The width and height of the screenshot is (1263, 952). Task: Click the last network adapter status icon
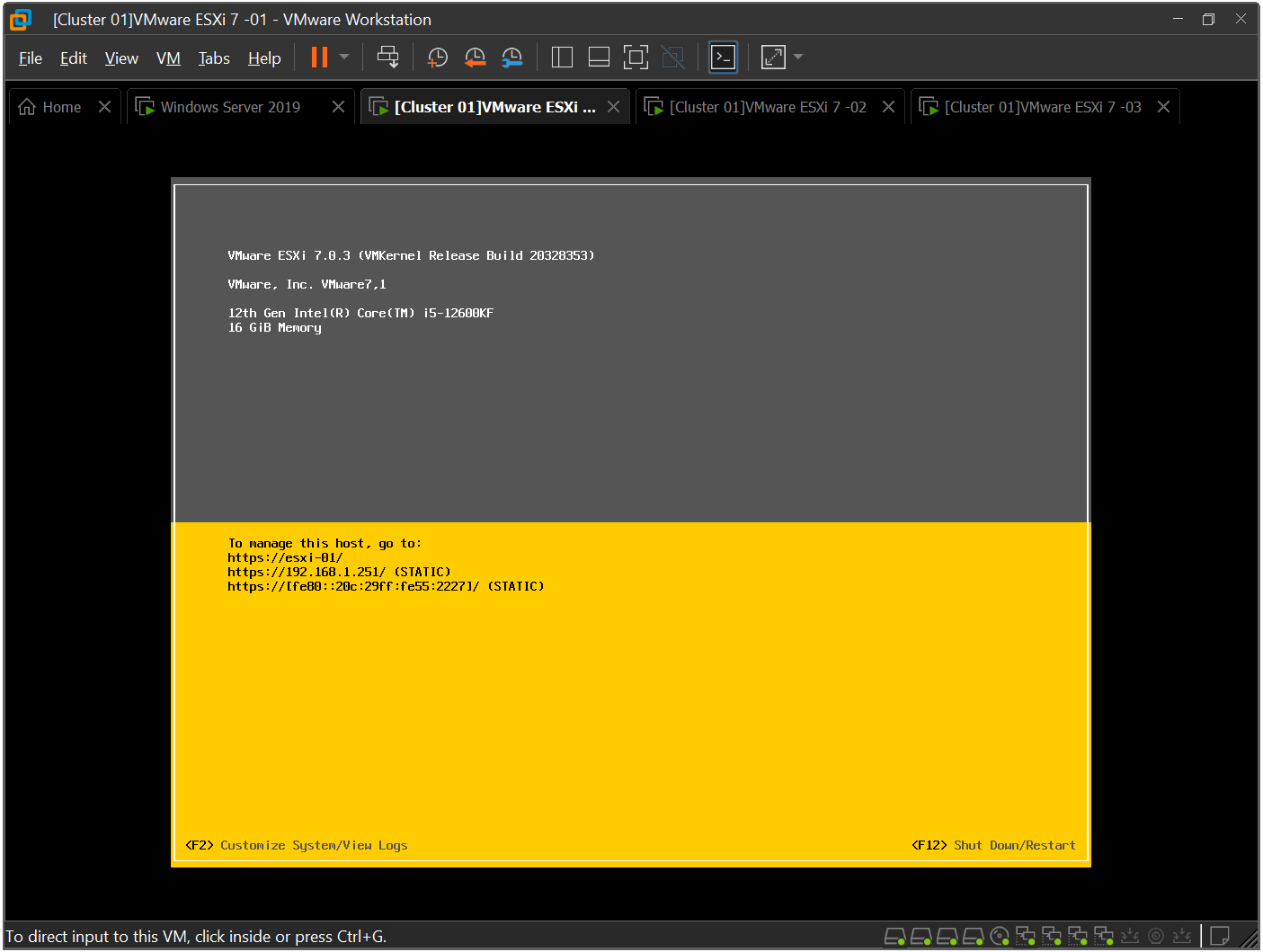click(1104, 937)
